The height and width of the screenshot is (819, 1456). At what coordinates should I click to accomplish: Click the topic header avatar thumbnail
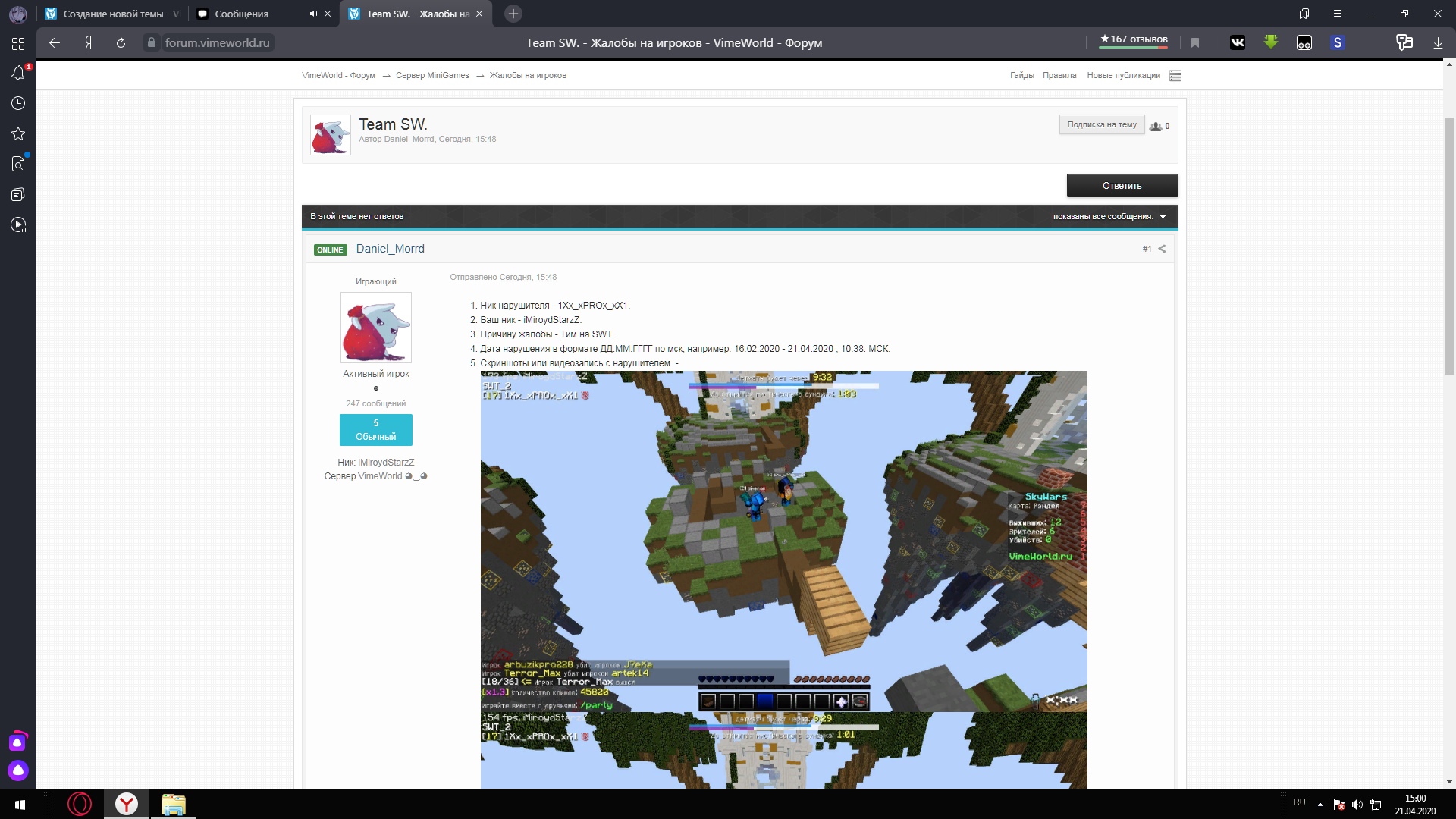click(331, 135)
